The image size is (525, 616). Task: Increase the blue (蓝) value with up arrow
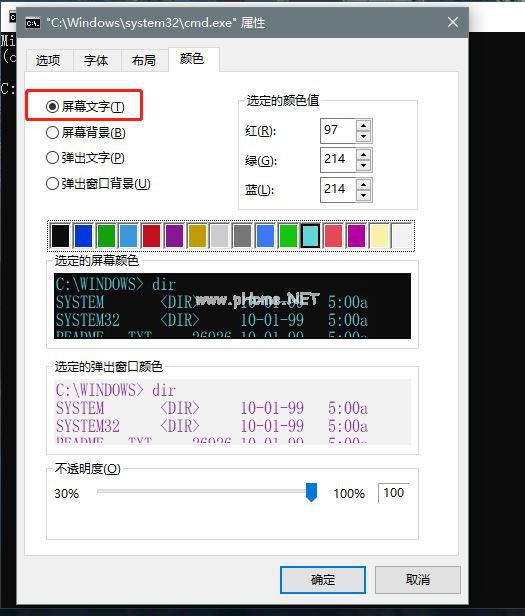363,185
